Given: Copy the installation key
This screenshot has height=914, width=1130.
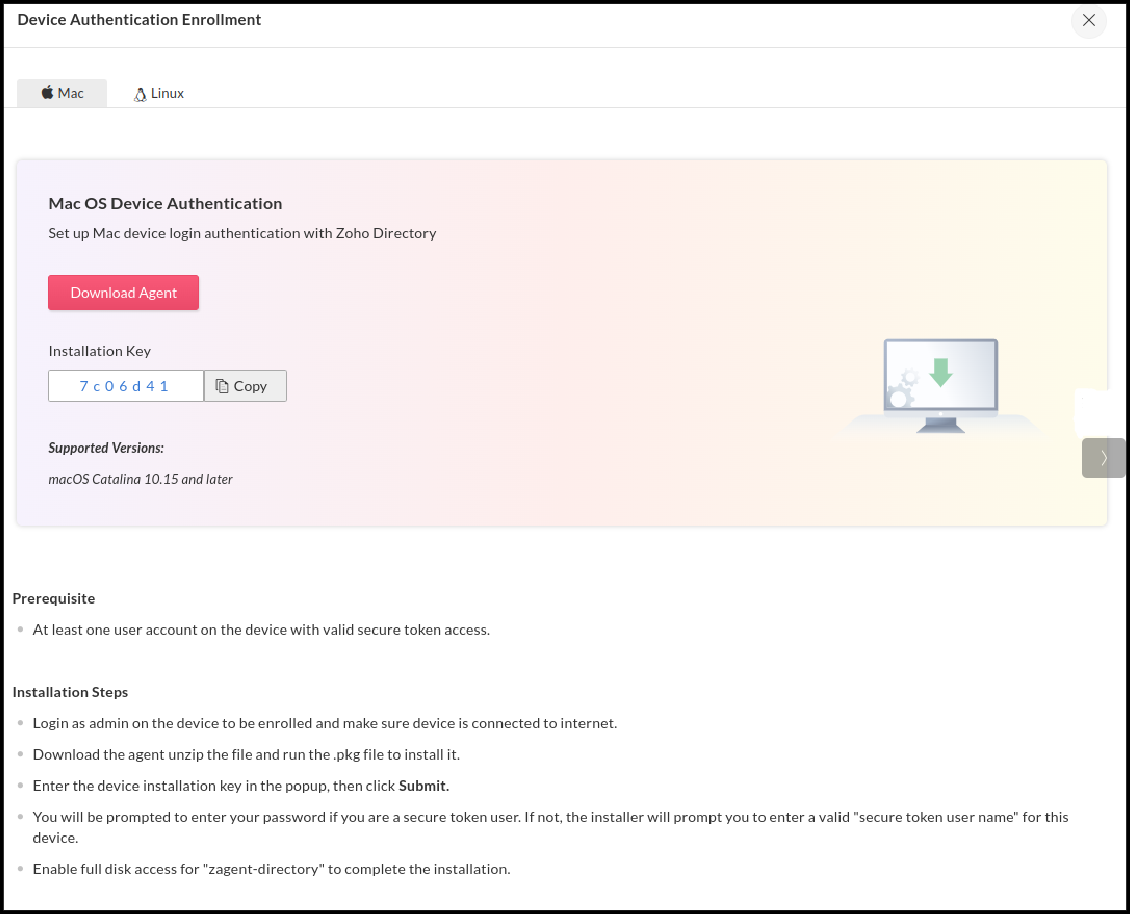Looking at the screenshot, I should [x=245, y=386].
